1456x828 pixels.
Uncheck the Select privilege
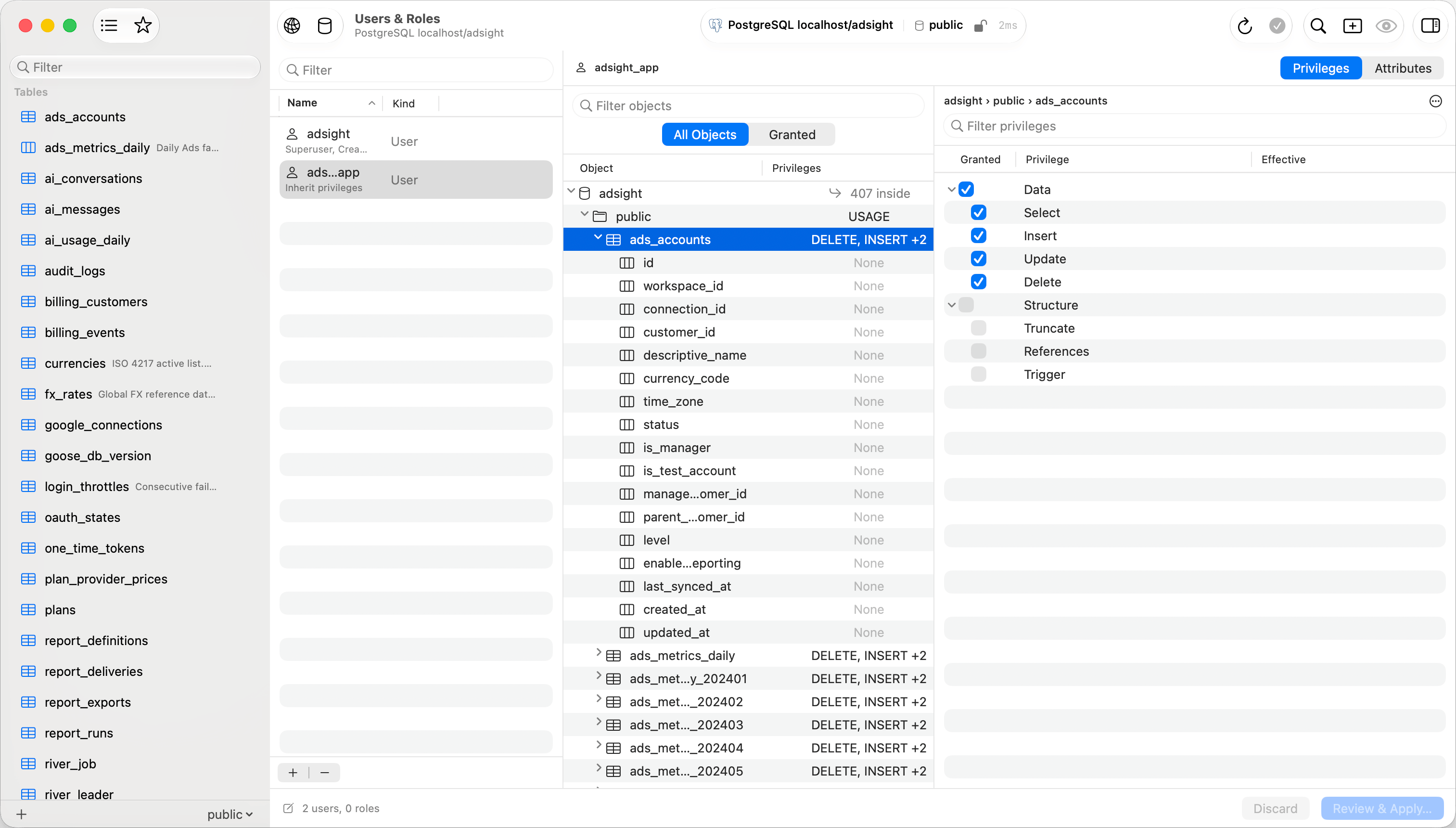click(979, 213)
